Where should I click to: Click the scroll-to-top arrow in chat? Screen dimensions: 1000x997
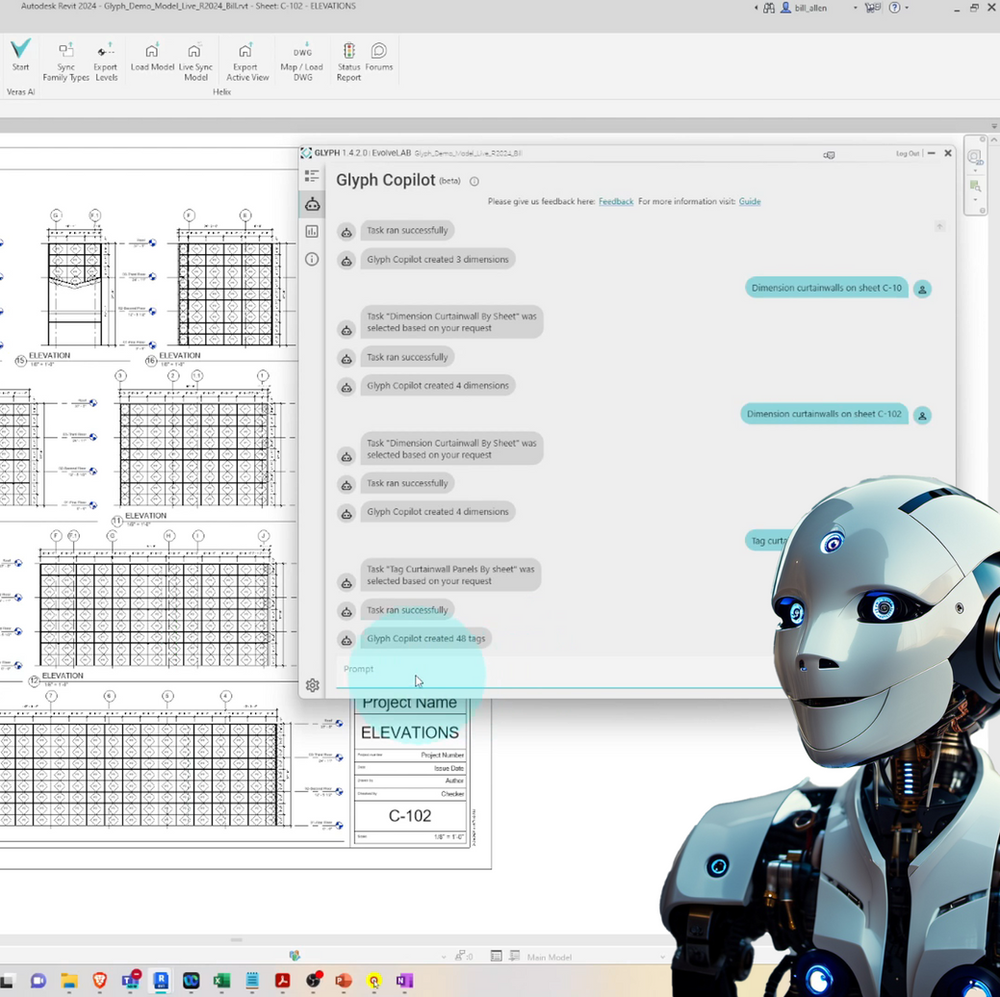pyautogui.click(x=939, y=226)
